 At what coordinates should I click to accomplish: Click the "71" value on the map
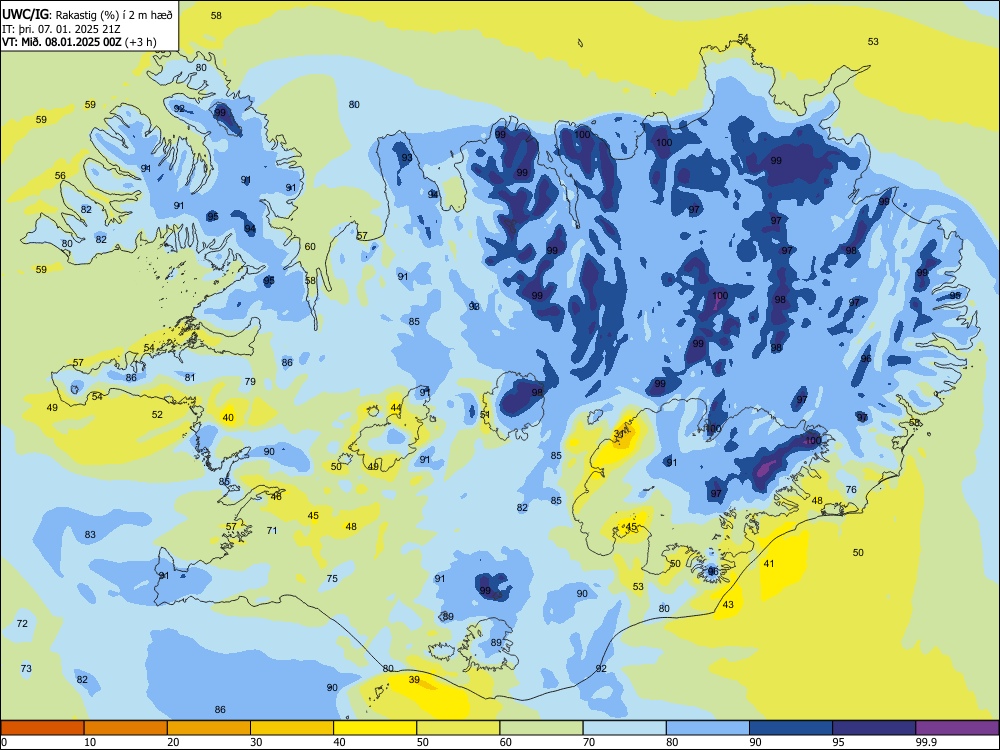point(272,530)
